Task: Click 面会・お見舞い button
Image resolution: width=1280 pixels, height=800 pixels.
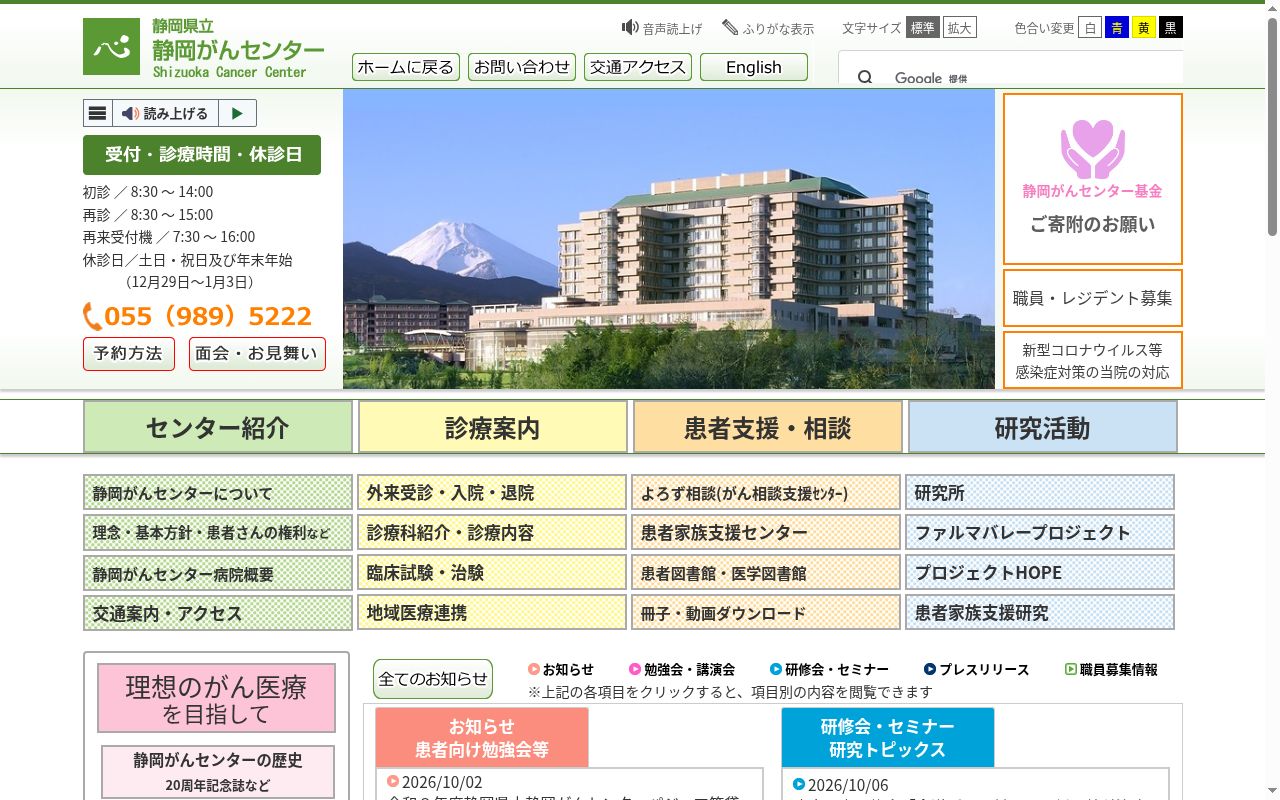Action: (257, 354)
